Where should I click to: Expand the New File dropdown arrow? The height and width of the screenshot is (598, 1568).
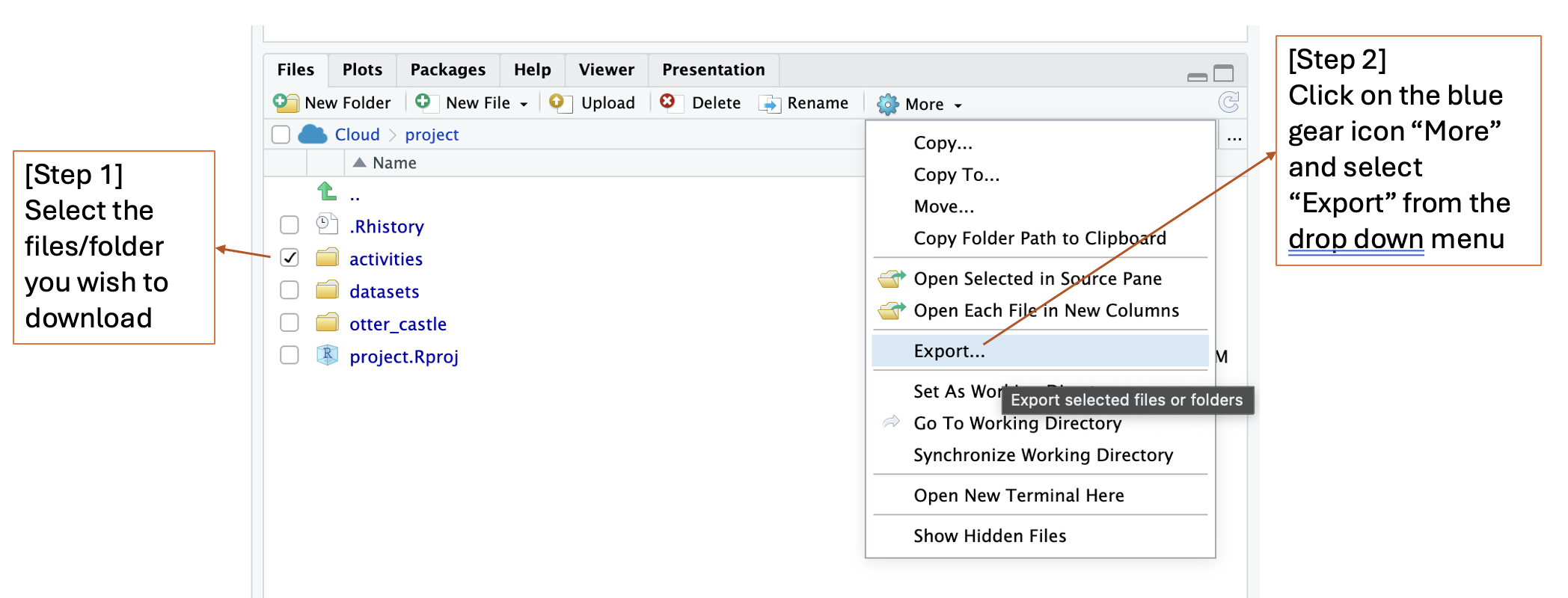pos(524,105)
